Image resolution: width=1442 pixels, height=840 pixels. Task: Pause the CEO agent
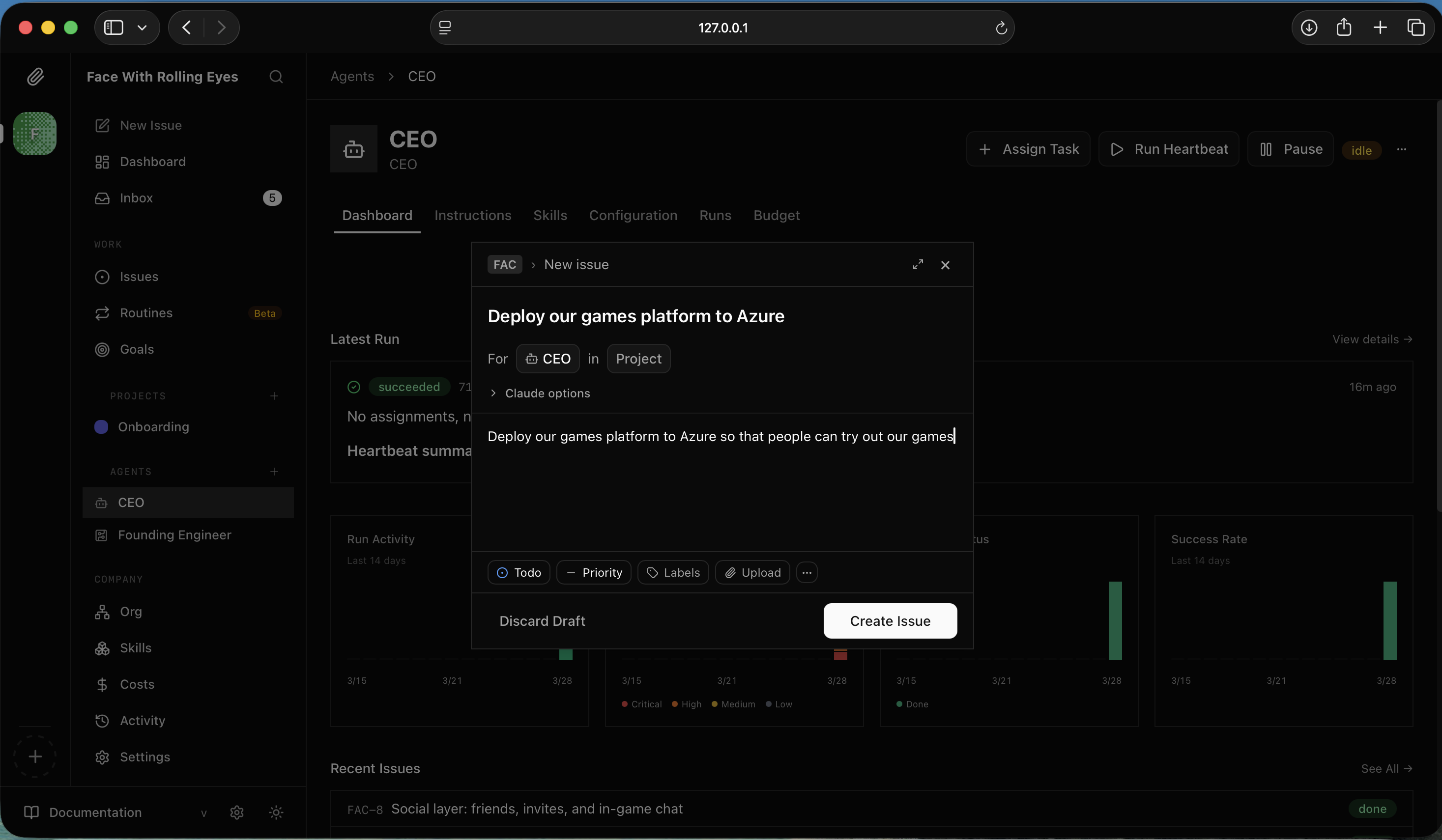(x=1290, y=149)
